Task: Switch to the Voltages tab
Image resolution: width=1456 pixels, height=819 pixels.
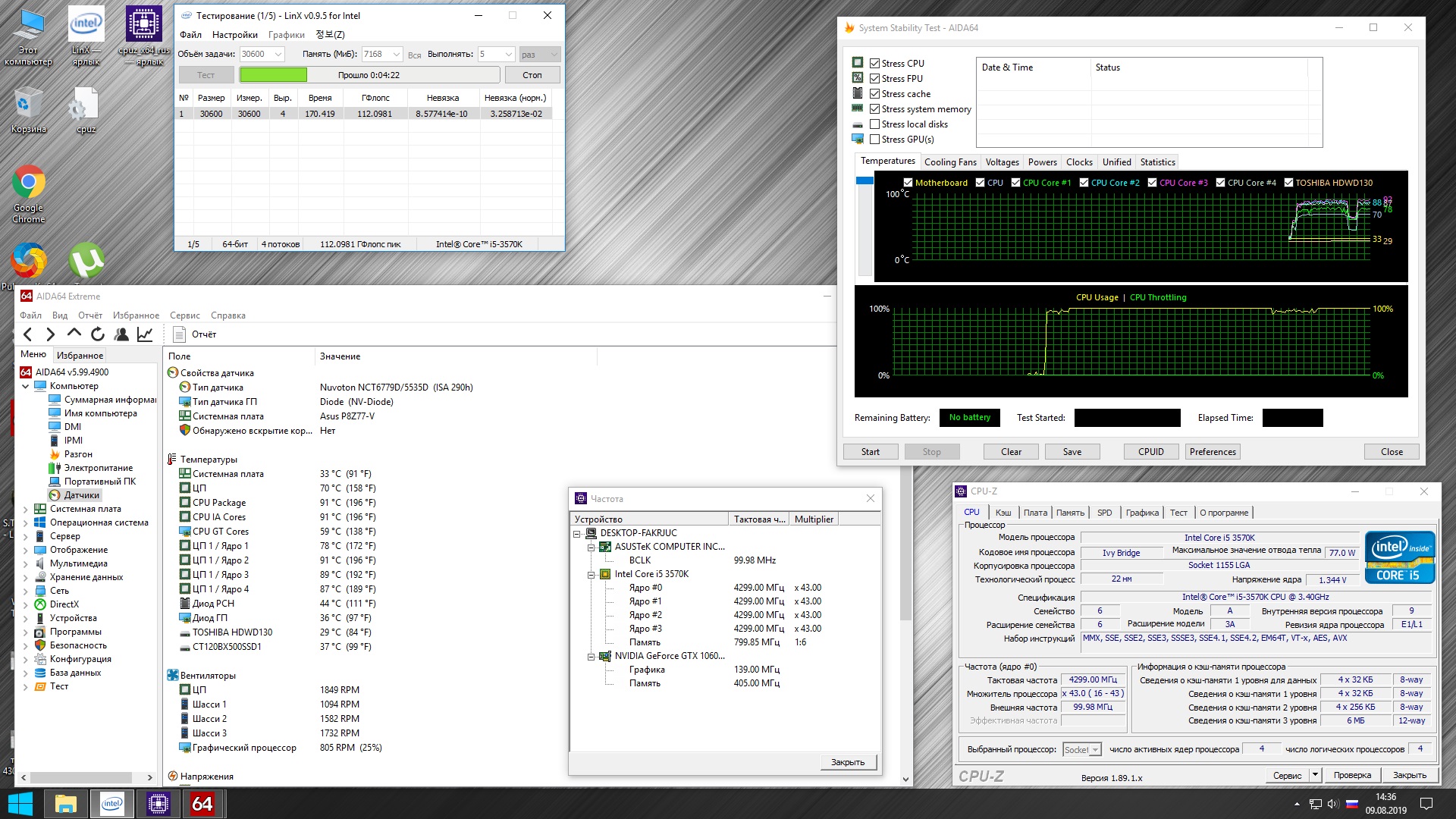Action: [1002, 162]
